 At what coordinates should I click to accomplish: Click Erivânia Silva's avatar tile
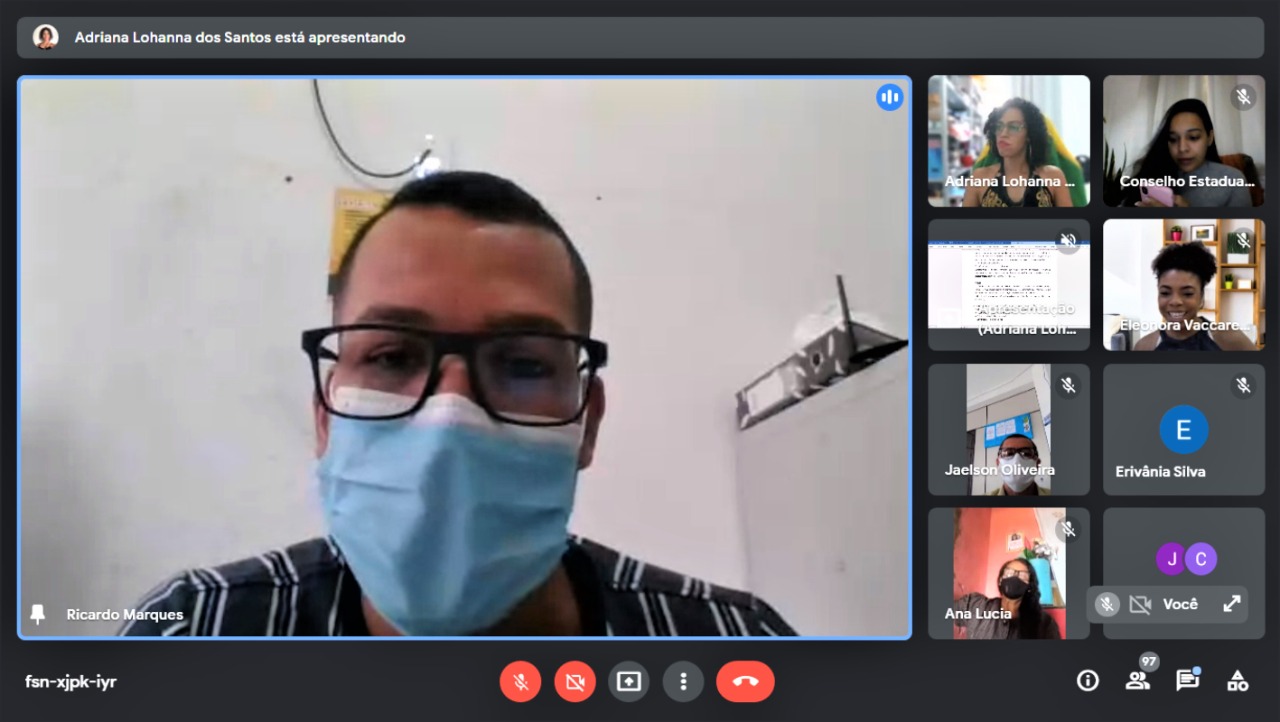(1183, 429)
